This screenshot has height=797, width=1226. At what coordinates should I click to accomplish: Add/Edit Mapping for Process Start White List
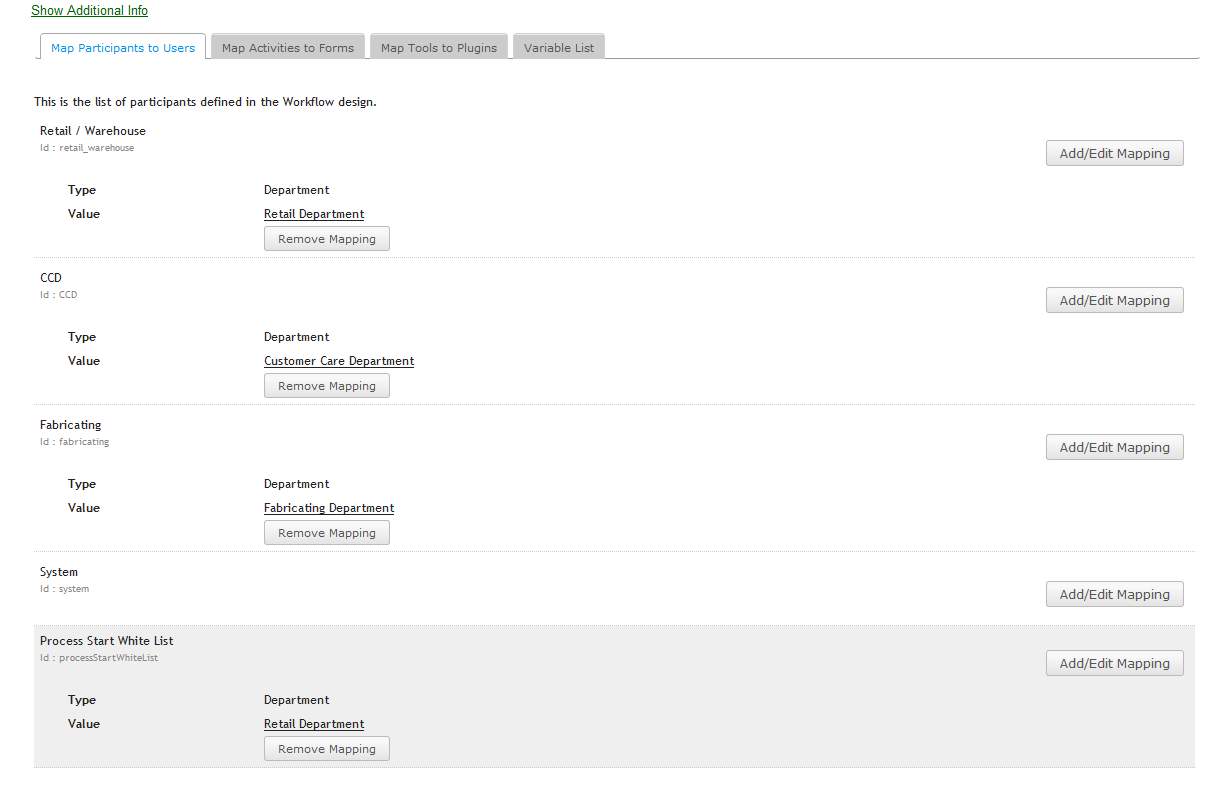click(1114, 663)
